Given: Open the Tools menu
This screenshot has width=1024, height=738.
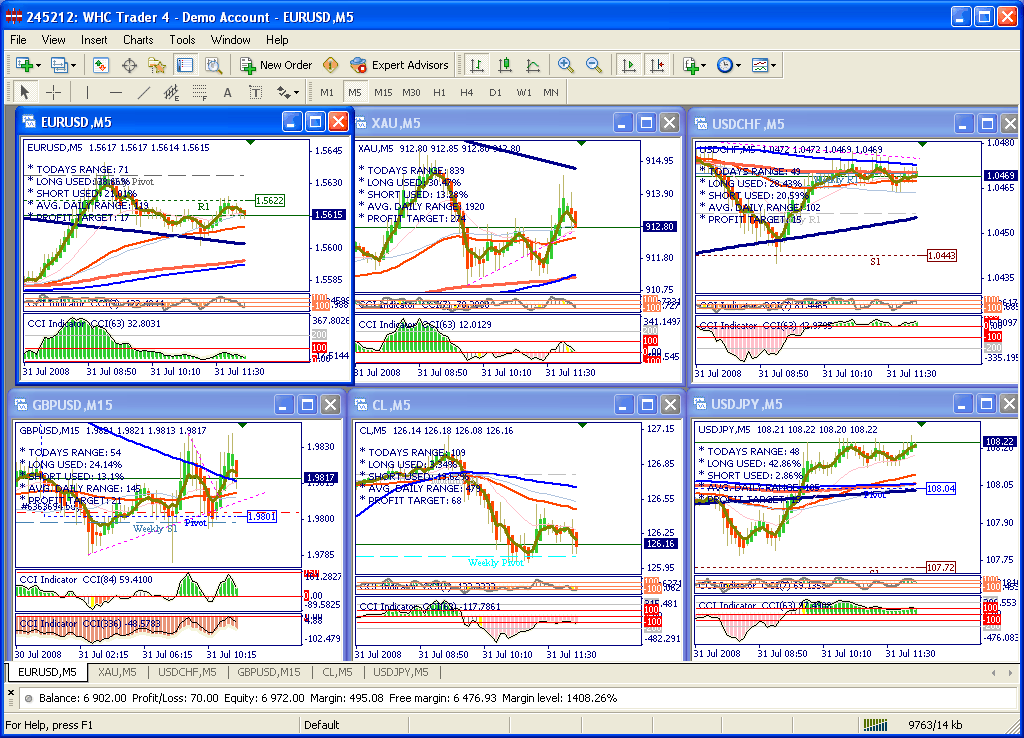Looking at the screenshot, I should [182, 40].
